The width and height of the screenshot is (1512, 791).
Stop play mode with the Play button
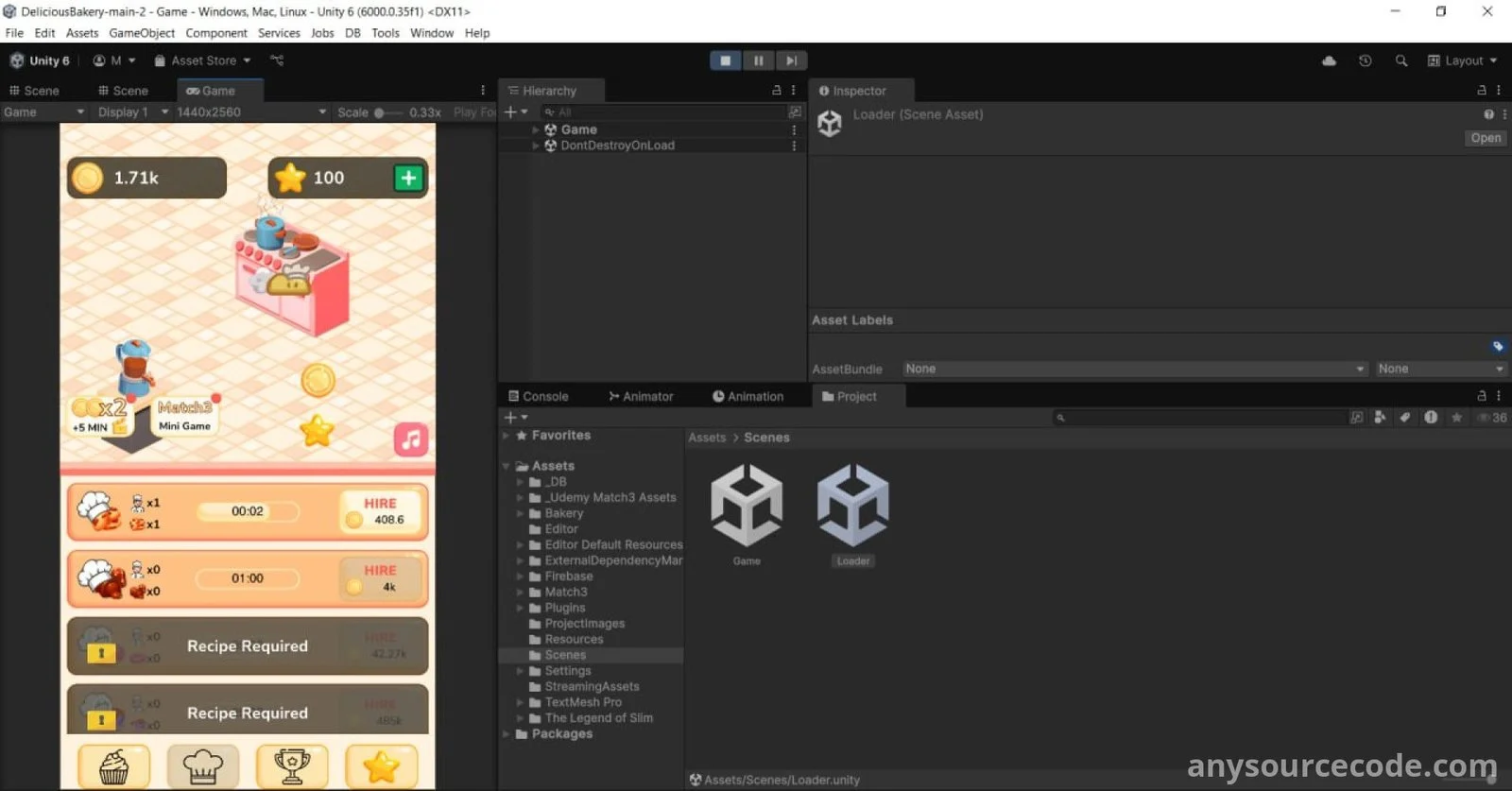click(725, 60)
